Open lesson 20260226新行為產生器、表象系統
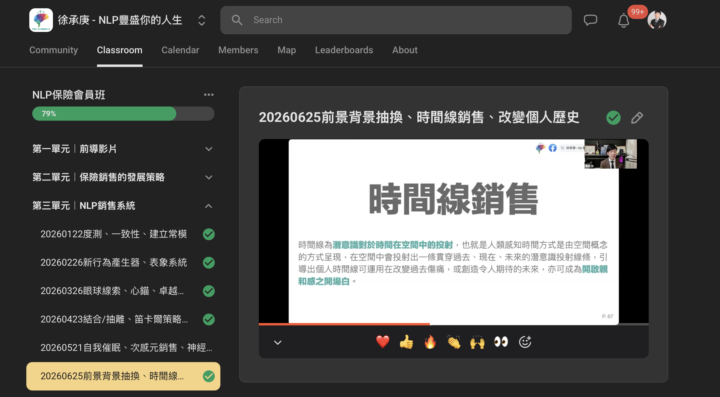Image resolution: width=720 pixels, height=397 pixels. click(114, 263)
